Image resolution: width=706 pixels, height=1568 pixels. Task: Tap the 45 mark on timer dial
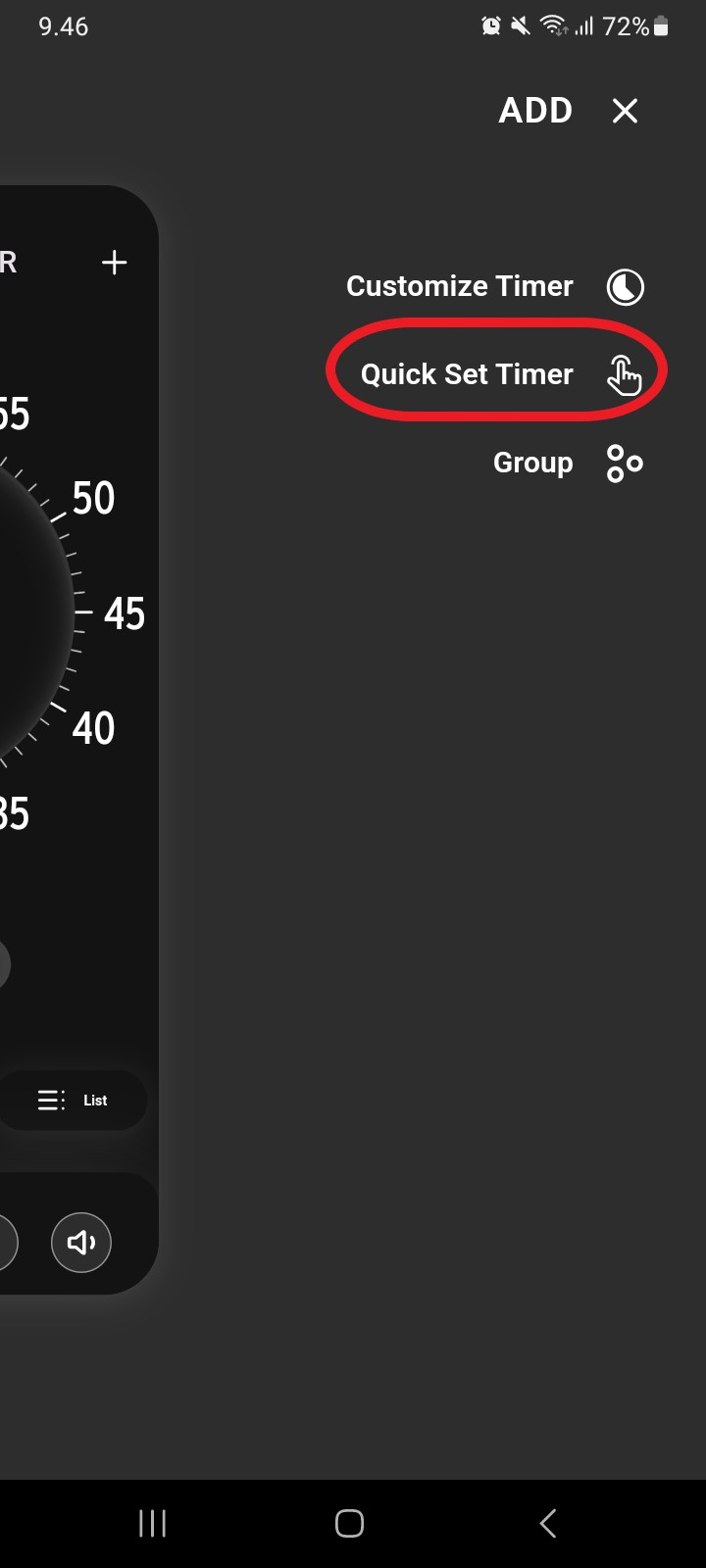[x=125, y=614]
